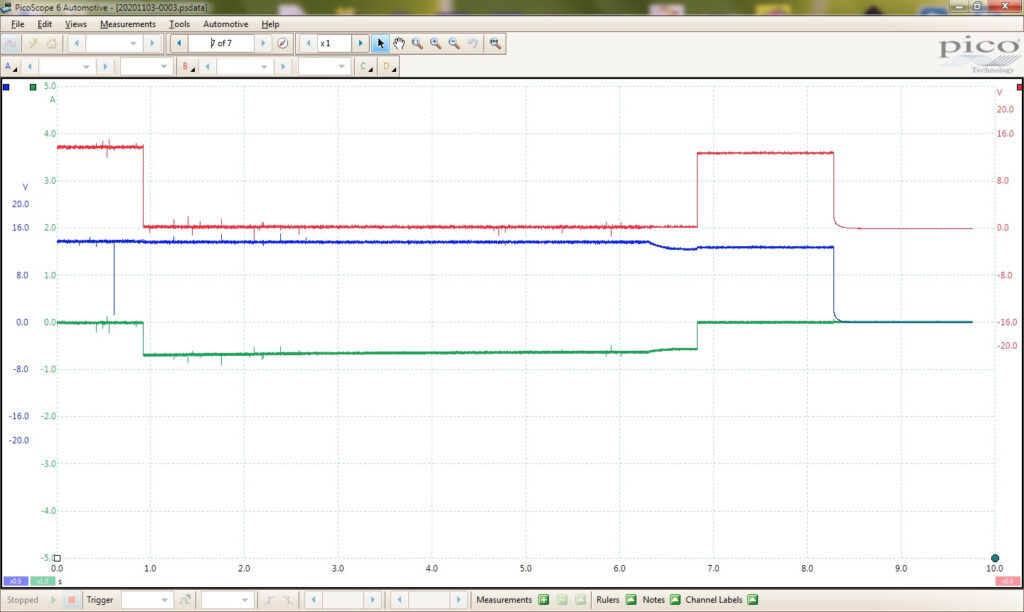The height and width of the screenshot is (612, 1024).
Task: Click previous timebase arrow
Action: tap(76, 44)
